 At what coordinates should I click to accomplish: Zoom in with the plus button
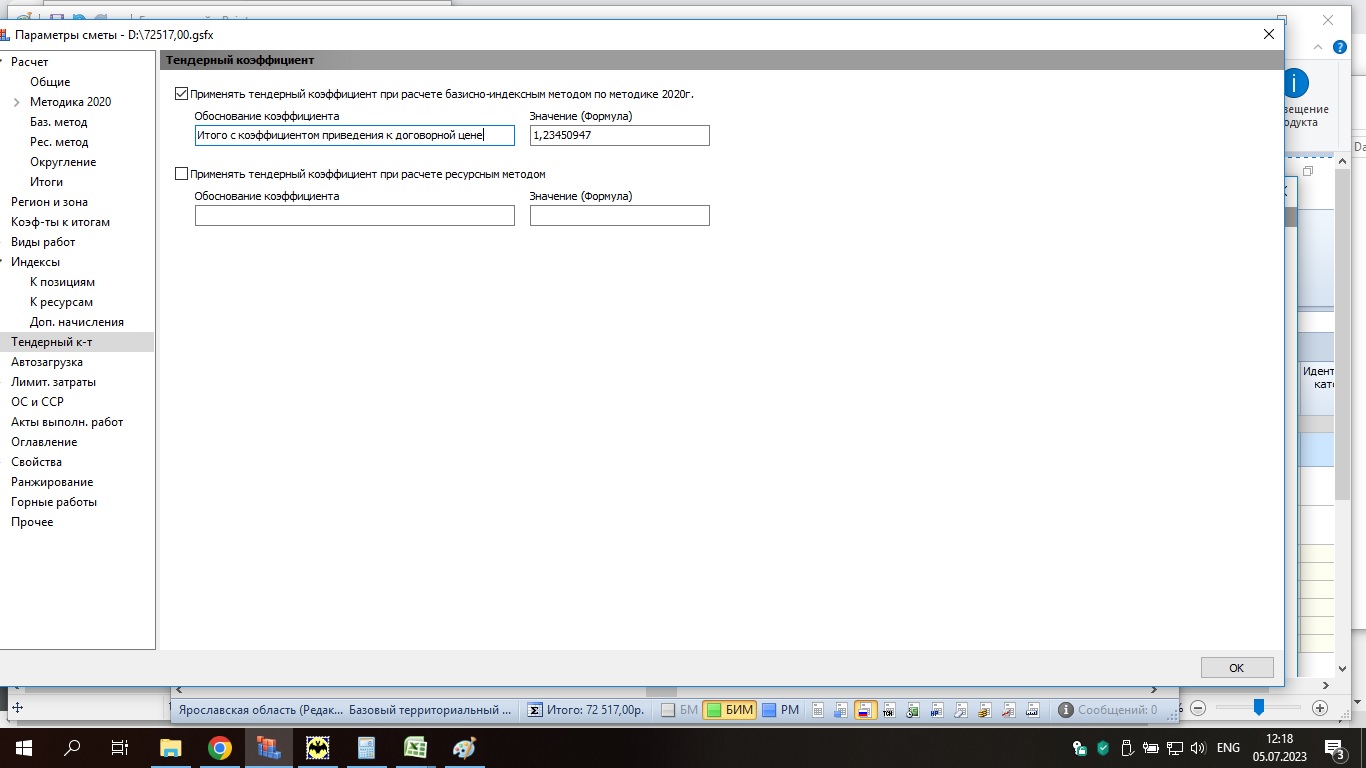coord(1320,708)
